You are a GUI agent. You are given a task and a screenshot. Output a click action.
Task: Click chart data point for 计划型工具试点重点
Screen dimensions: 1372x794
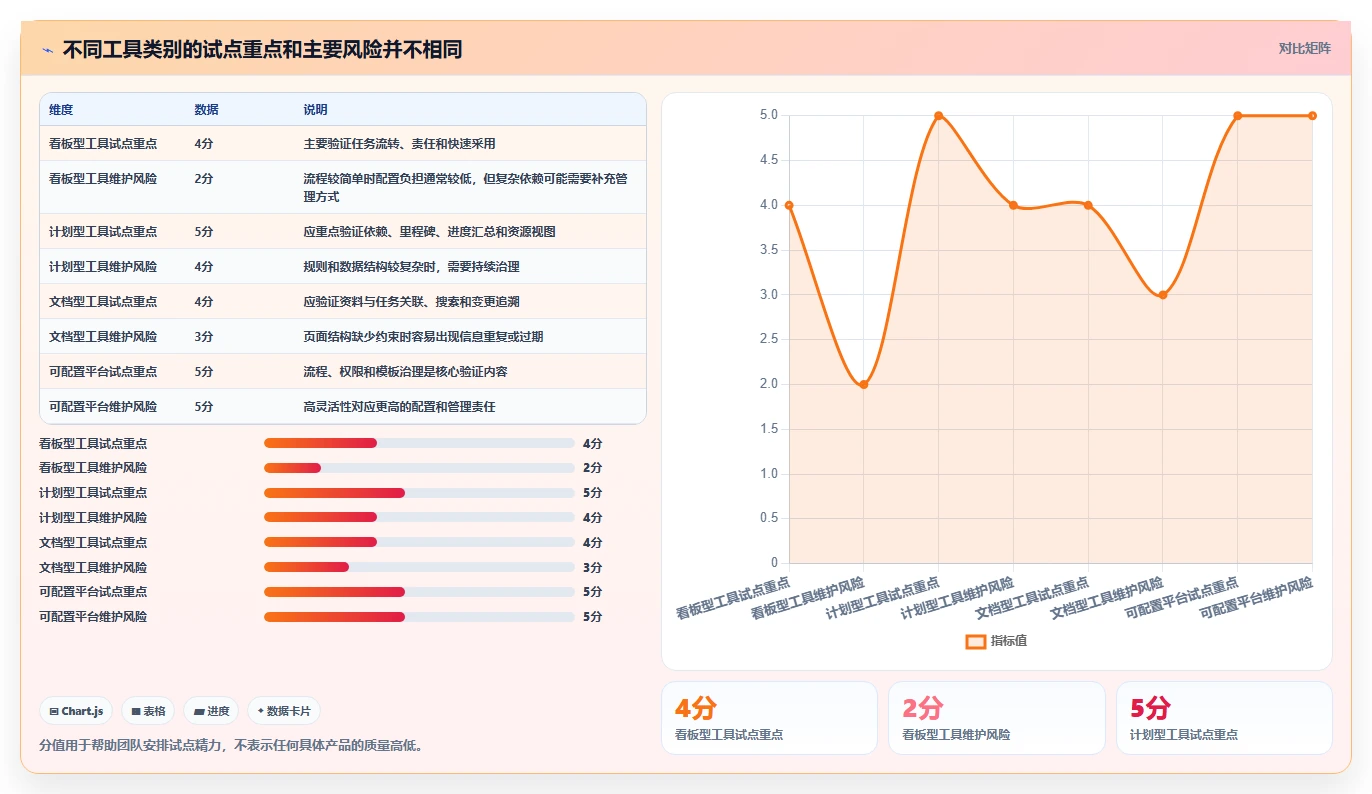pos(938,116)
